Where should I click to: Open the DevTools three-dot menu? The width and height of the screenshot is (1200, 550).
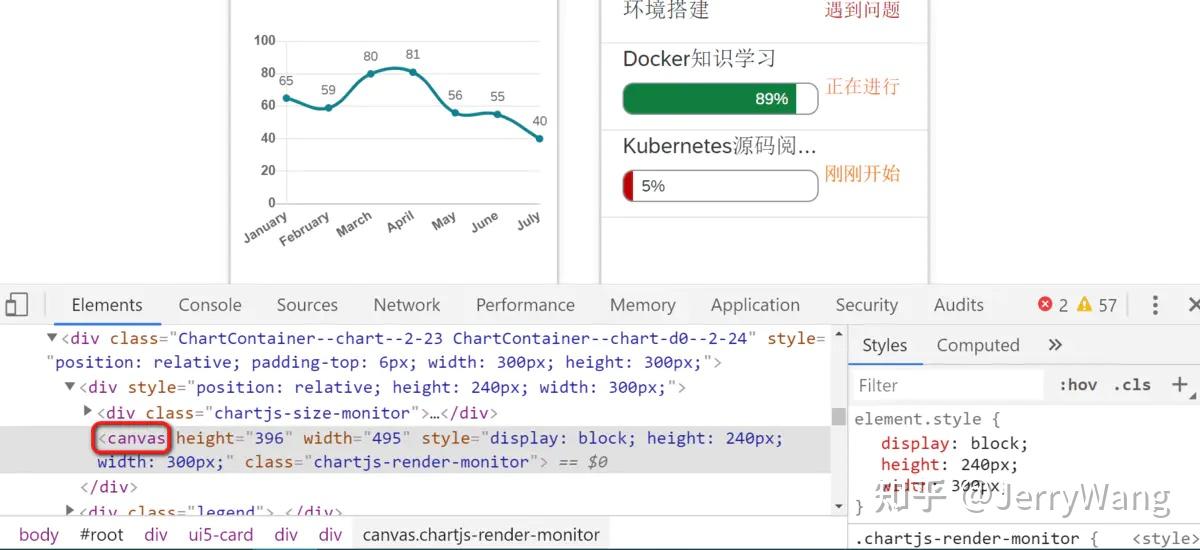(1155, 305)
